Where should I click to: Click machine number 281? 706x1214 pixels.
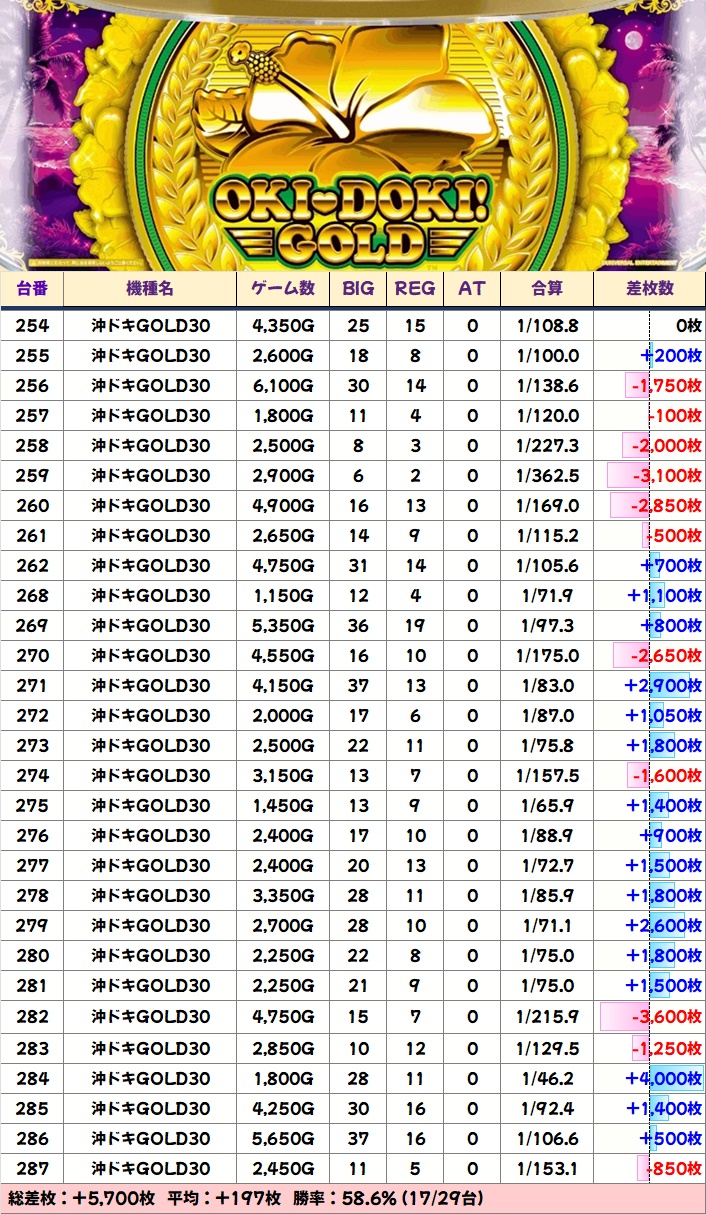click(32, 985)
